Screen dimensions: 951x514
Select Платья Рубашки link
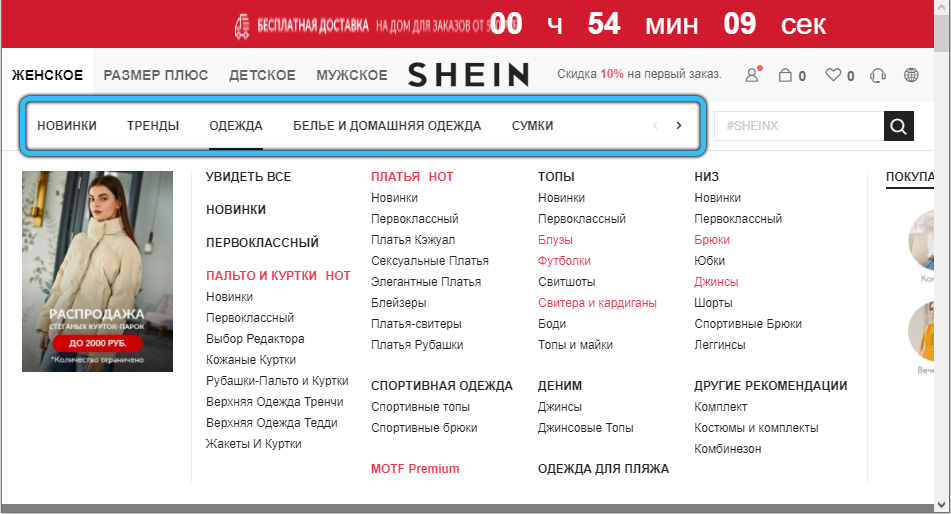(417, 345)
